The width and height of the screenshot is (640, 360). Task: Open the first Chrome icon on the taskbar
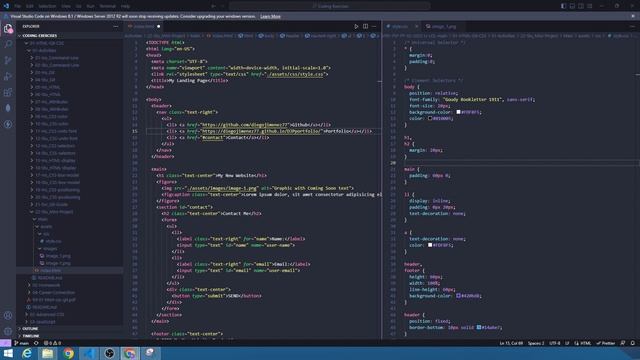click(68, 353)
